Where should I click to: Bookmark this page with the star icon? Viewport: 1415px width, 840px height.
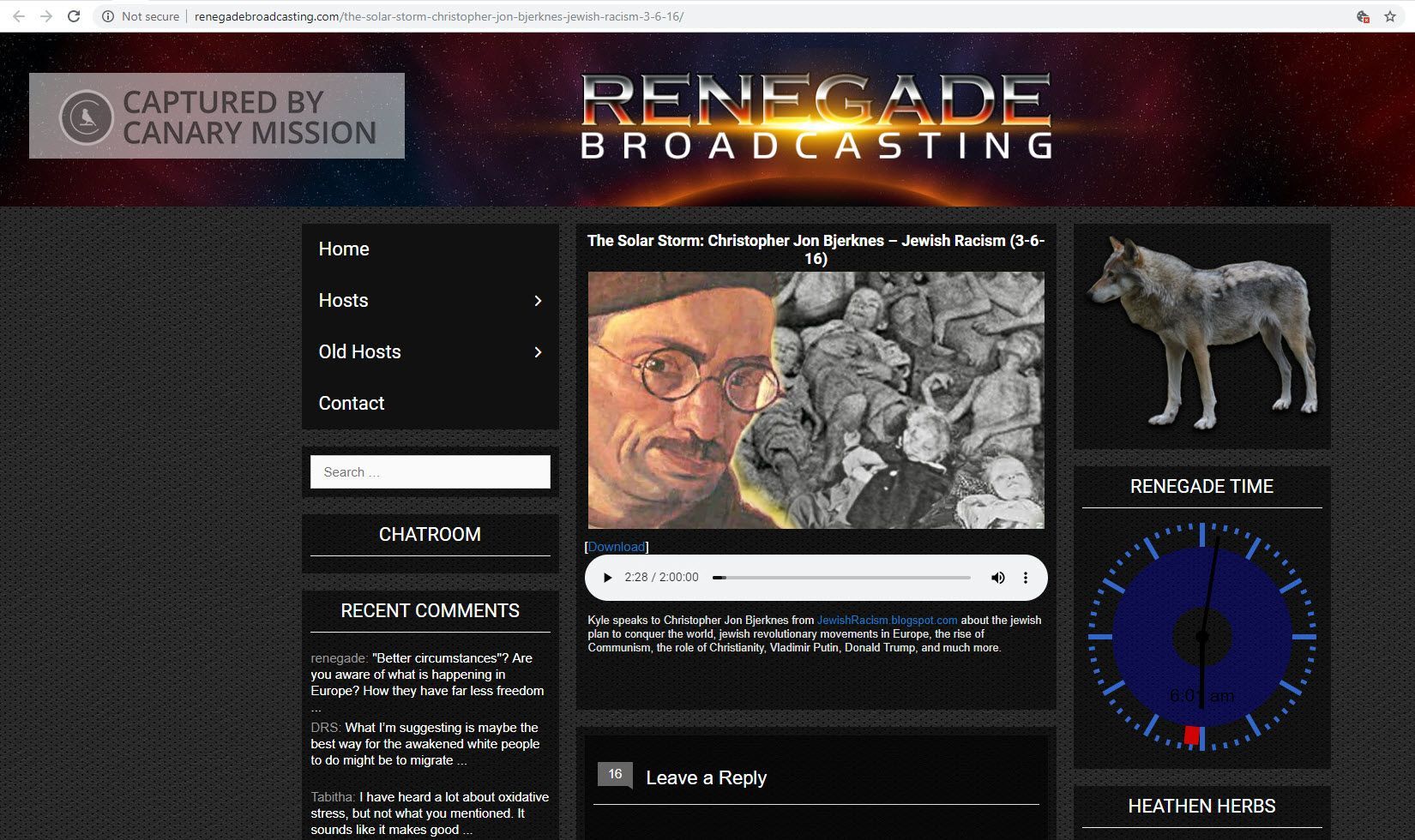pyautogui.click(x=1390, y=16)
